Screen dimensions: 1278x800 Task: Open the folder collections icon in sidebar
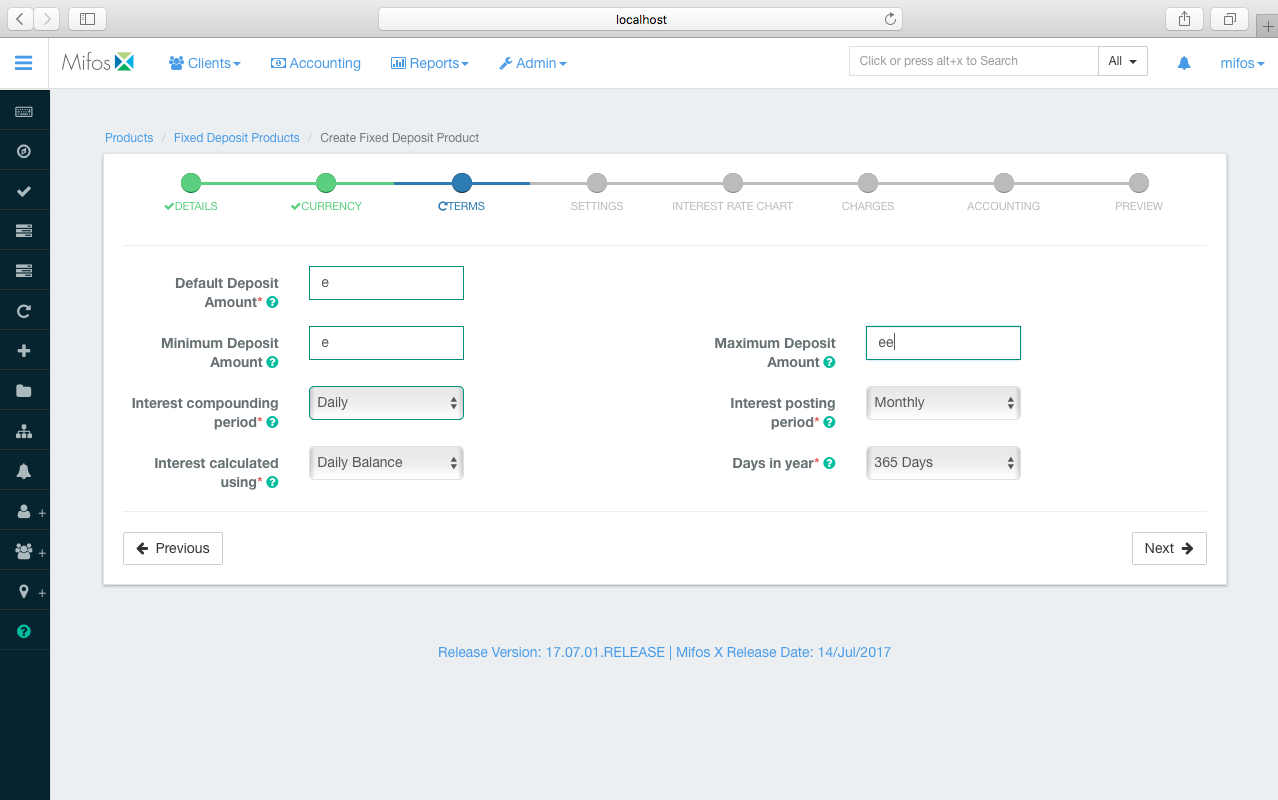coord(24,390)
